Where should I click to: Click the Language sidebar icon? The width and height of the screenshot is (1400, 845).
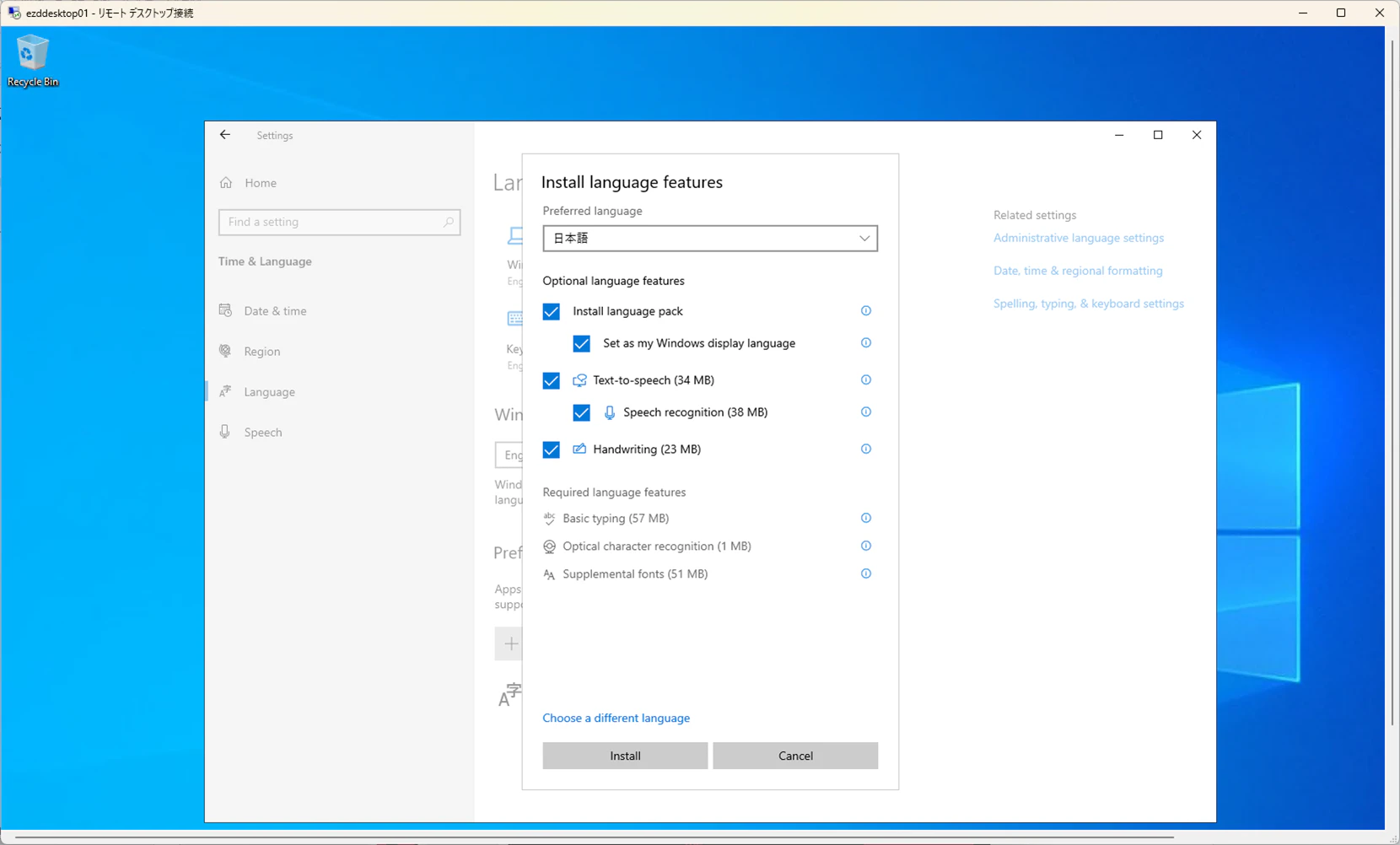225,391
